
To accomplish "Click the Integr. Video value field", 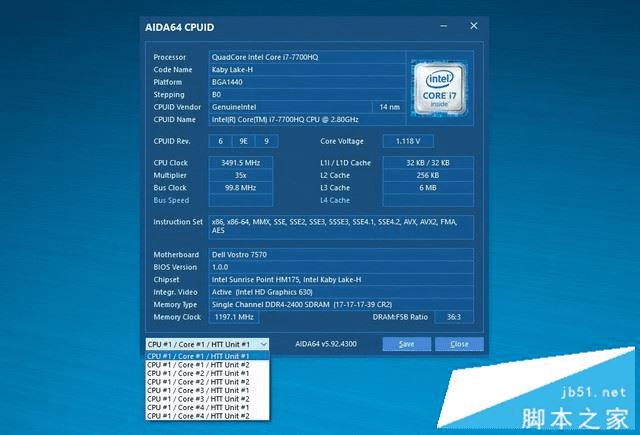I will (x=341, y=292).
